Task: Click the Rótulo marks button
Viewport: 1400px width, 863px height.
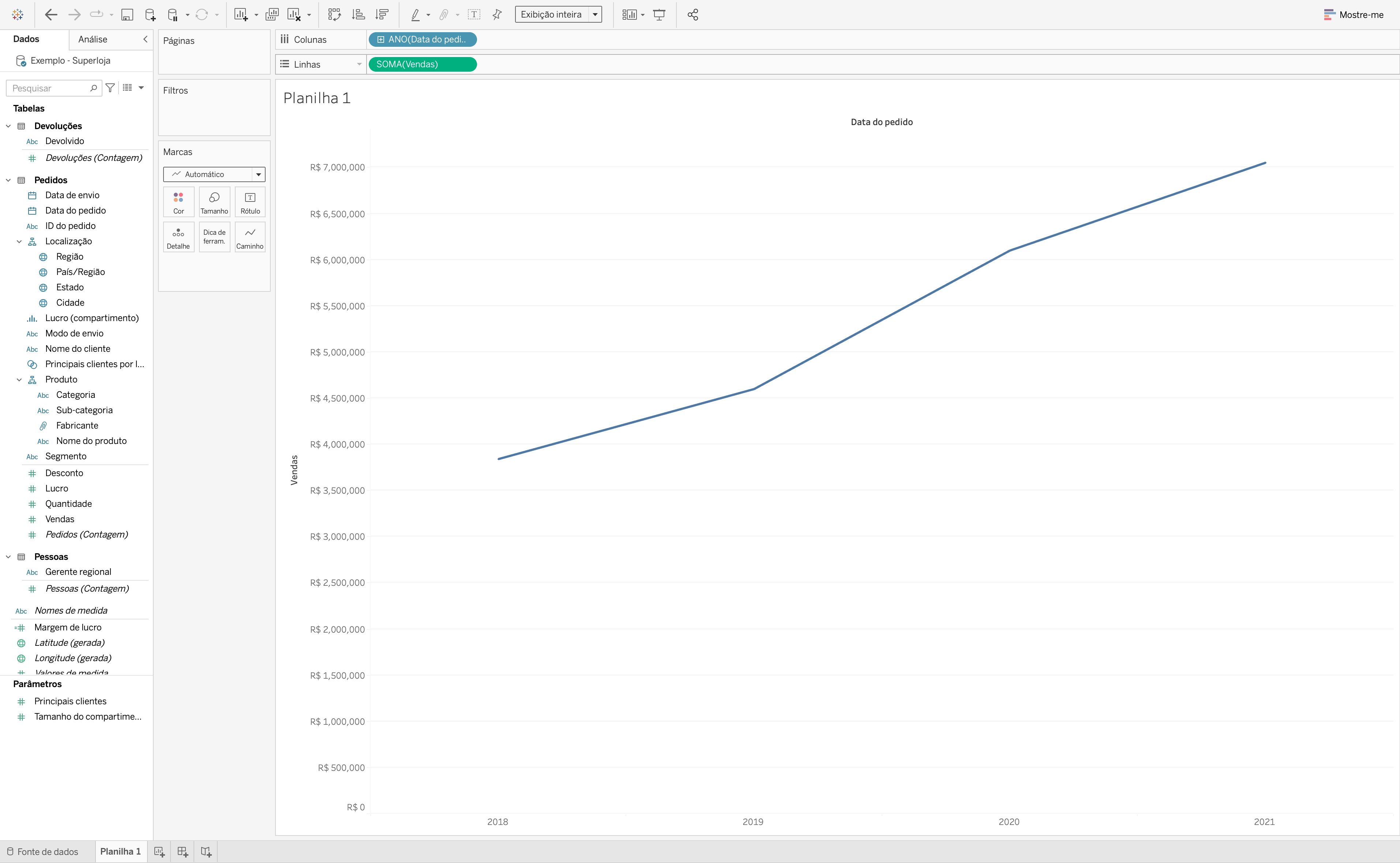Action: pos(250,202)
